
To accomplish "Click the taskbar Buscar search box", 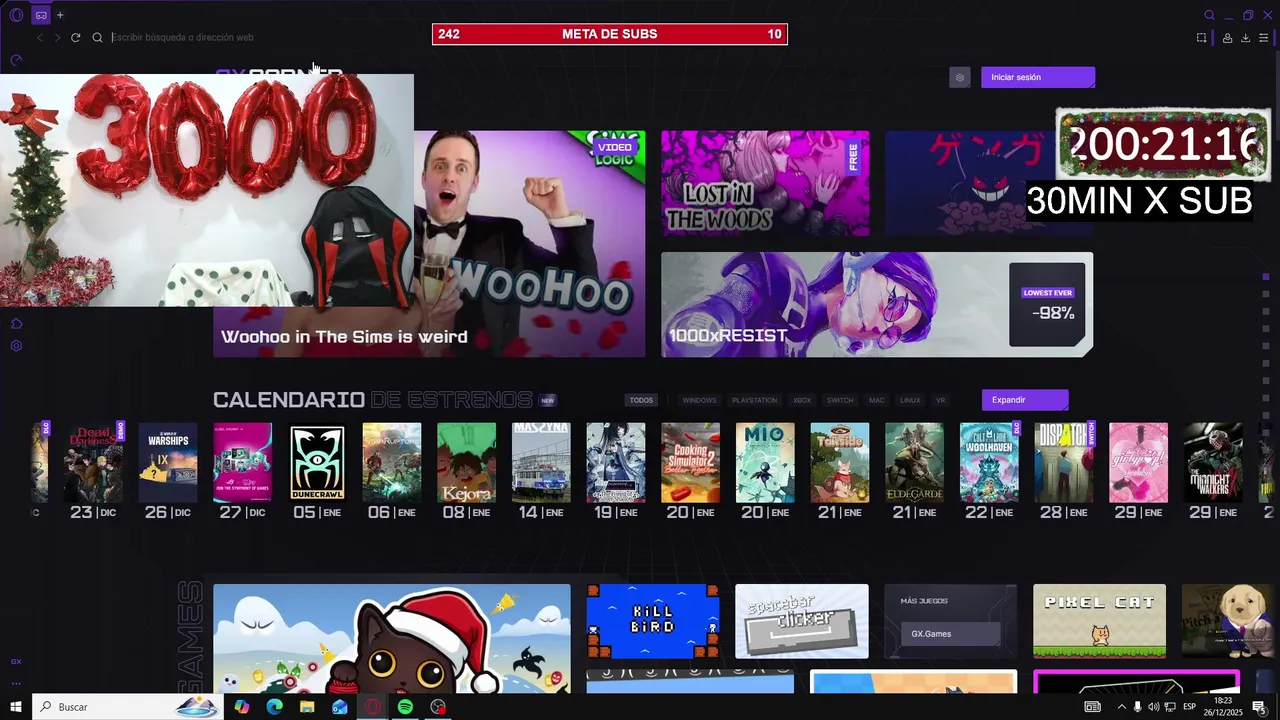I will pos(128,707).
